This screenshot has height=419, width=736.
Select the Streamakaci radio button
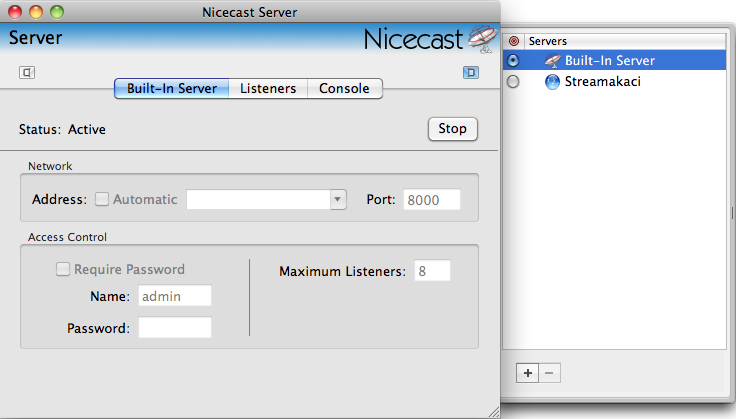[513, 82]
